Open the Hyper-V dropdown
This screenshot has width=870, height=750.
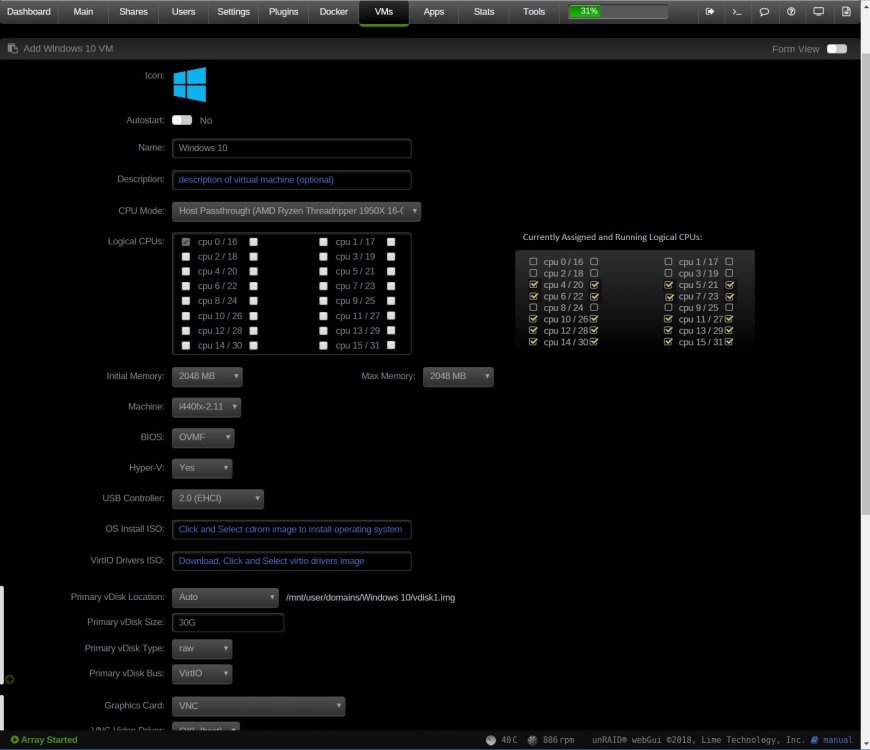click(x=202, y=468)
